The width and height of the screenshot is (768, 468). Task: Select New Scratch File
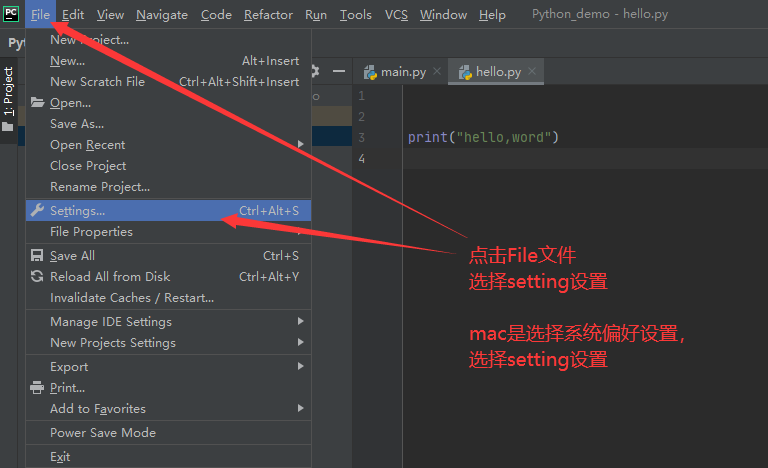point(168,82)
